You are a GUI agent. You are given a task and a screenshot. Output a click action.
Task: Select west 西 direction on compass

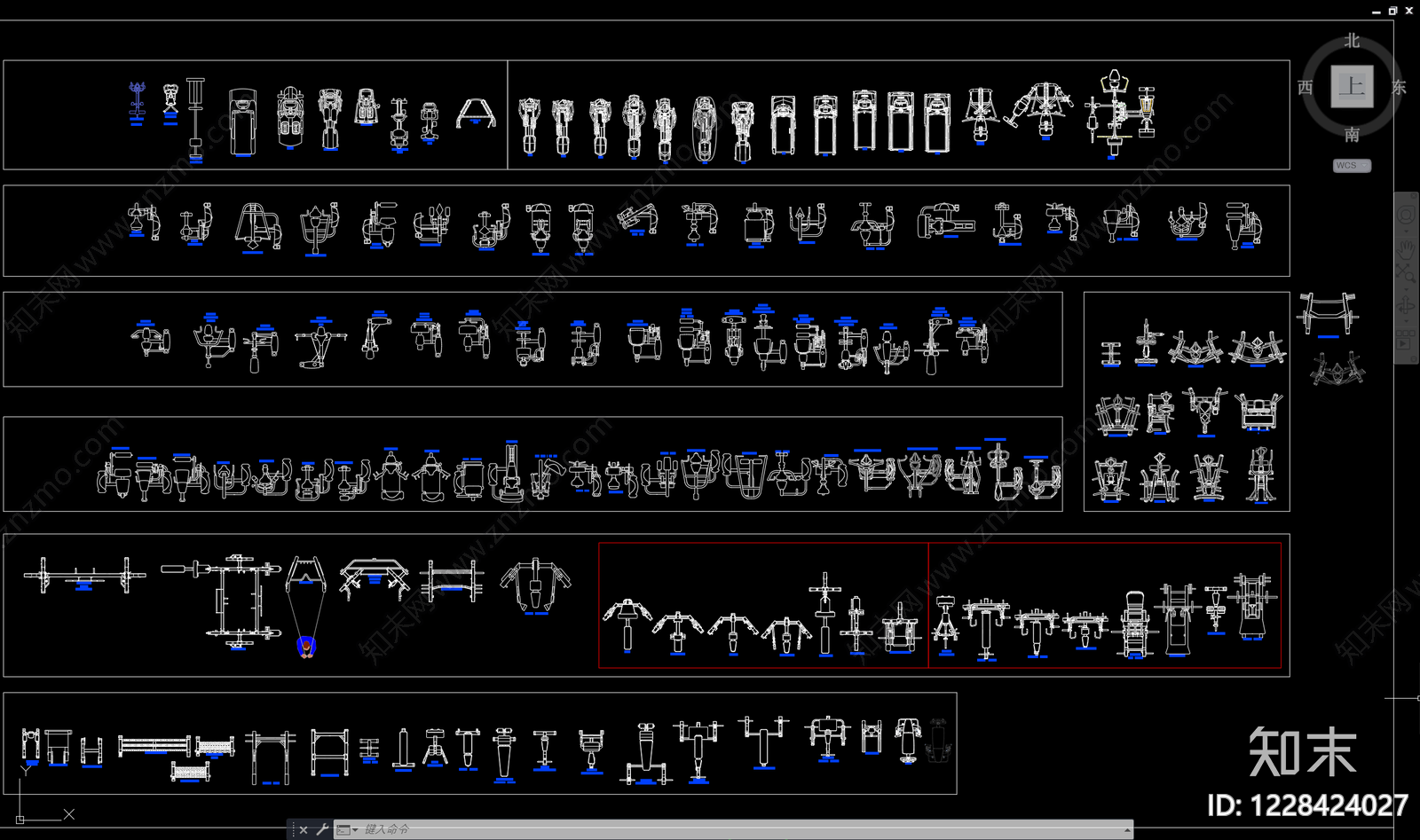1305,87
